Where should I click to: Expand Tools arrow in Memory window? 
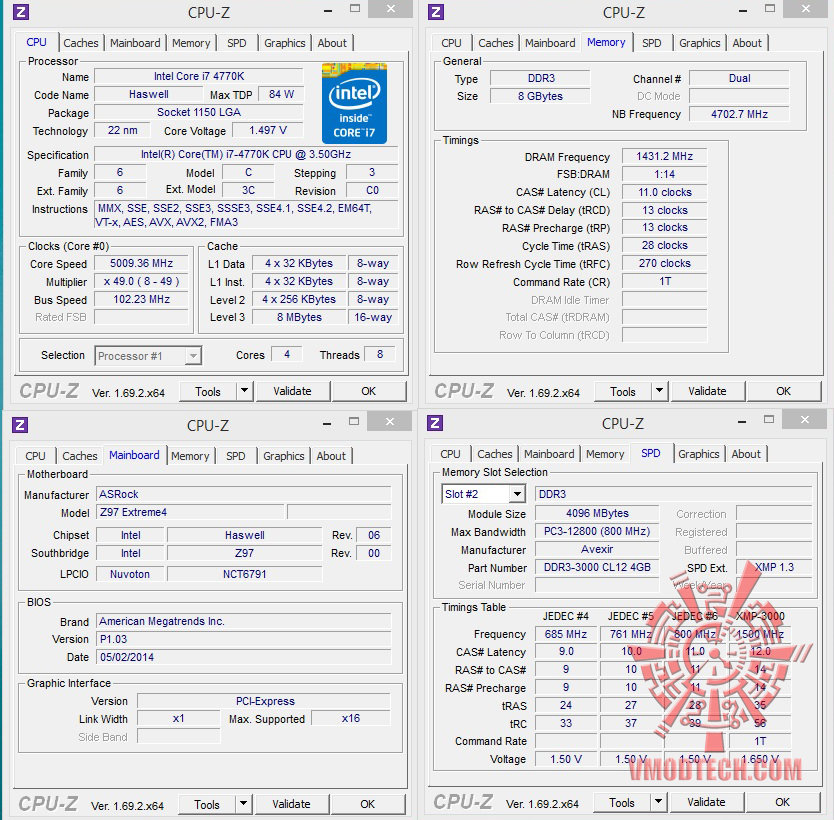coord(659,391)
